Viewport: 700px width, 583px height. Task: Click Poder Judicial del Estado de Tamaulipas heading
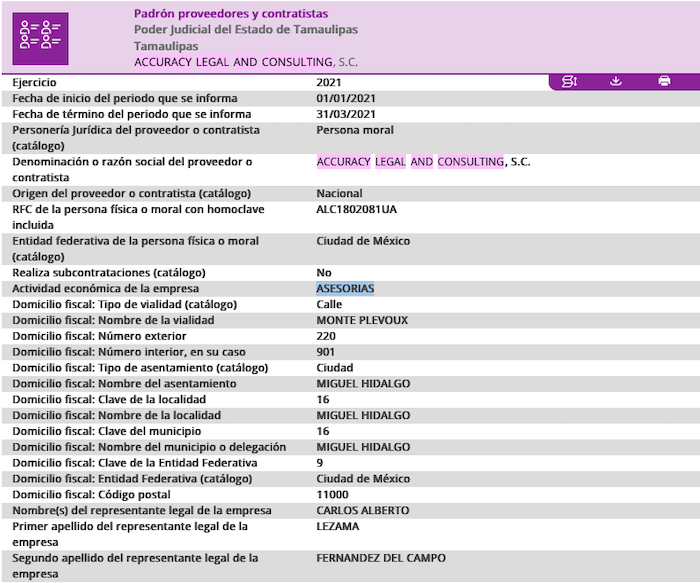click(x=245, y=30)
